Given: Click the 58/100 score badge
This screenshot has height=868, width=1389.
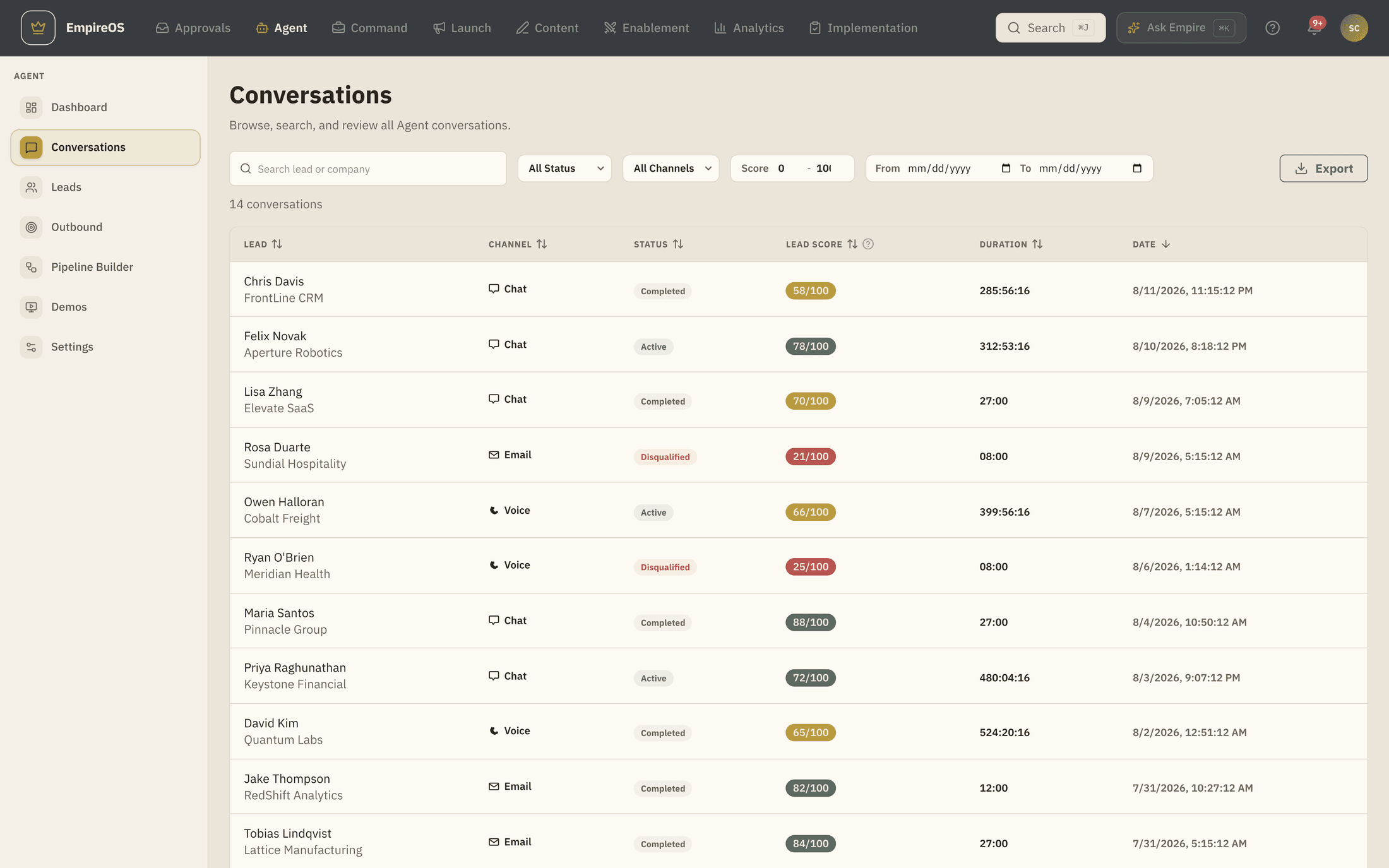Looking at the screenshot, I should click(811, 291).
